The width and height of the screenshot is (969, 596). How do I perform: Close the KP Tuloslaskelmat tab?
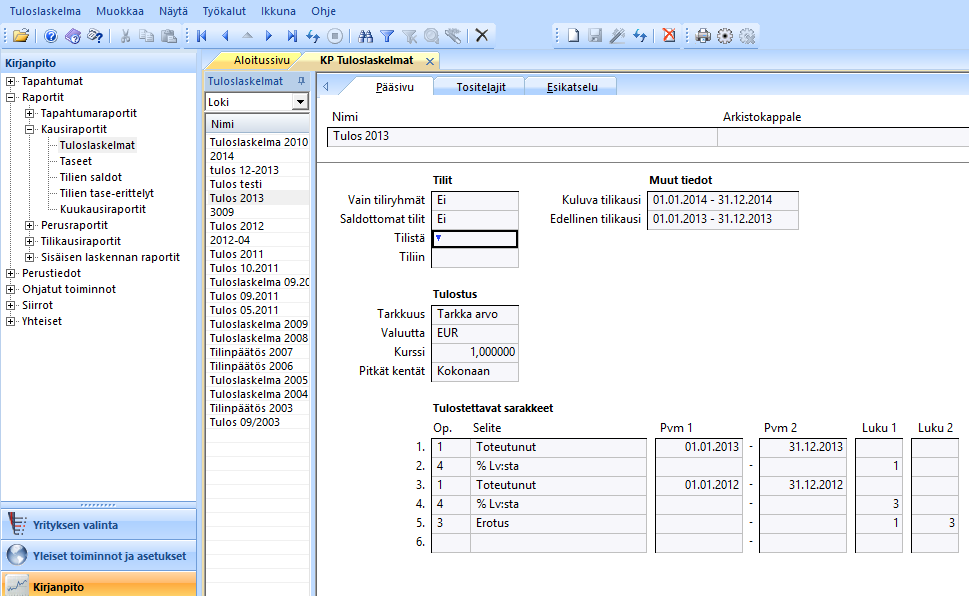point(430,61)
